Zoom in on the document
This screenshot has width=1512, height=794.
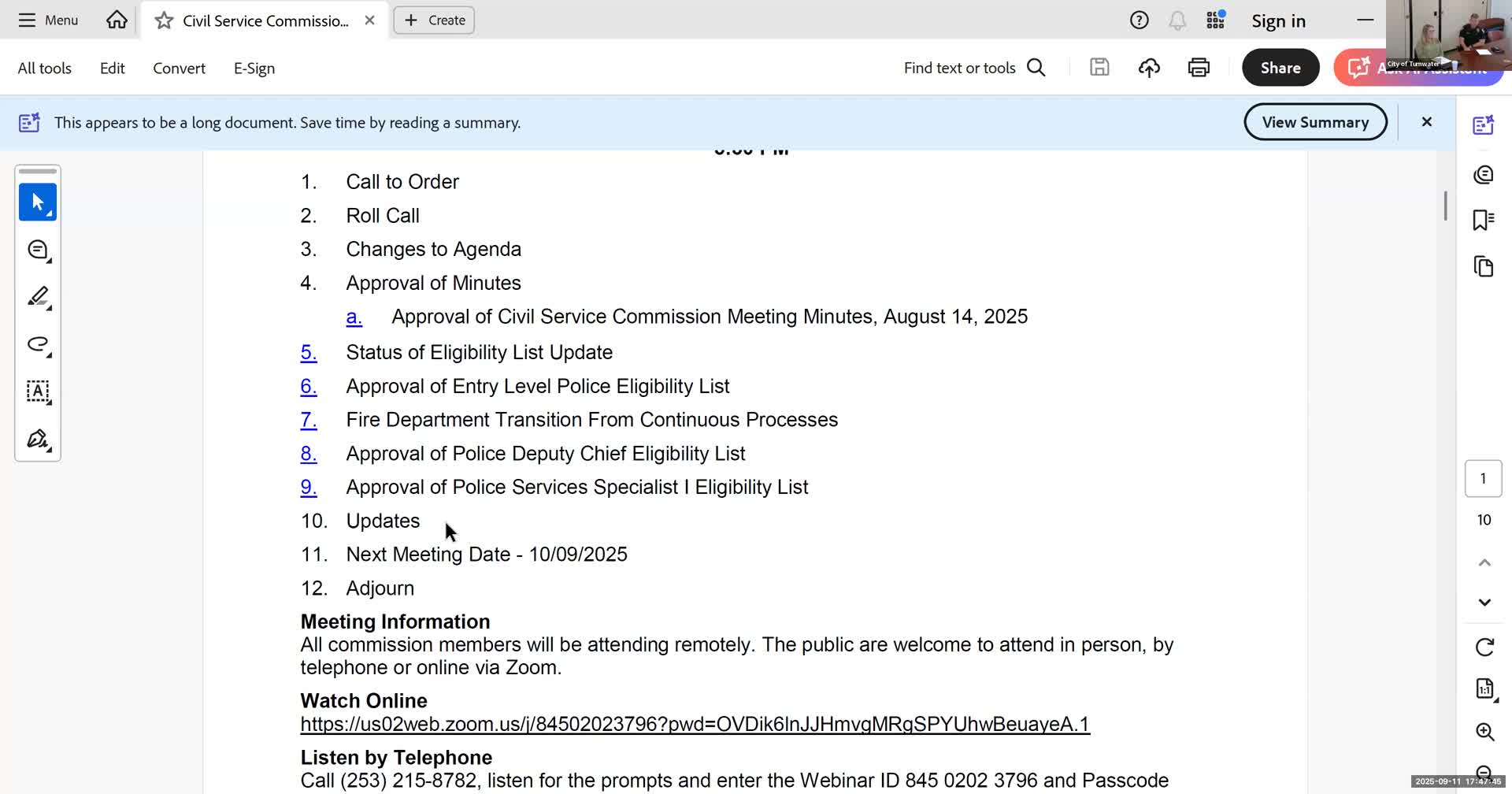coord(1484,732)
